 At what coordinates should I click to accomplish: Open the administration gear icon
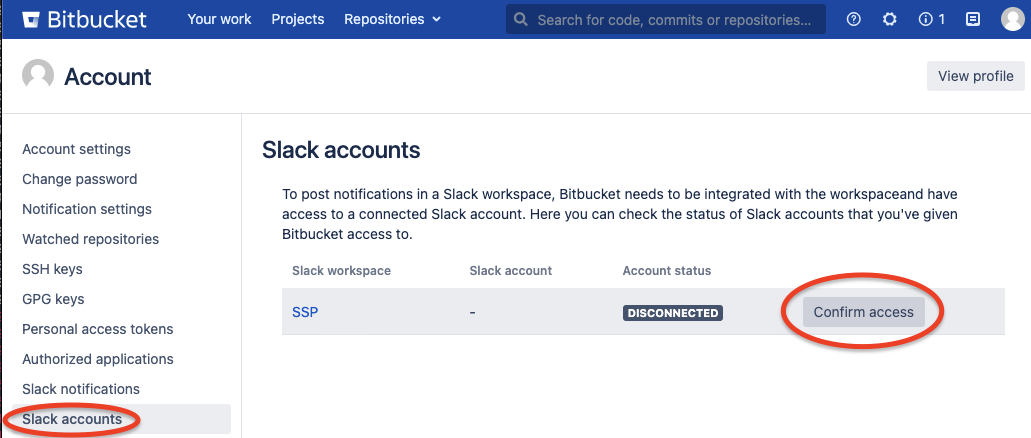click(889, 19)
